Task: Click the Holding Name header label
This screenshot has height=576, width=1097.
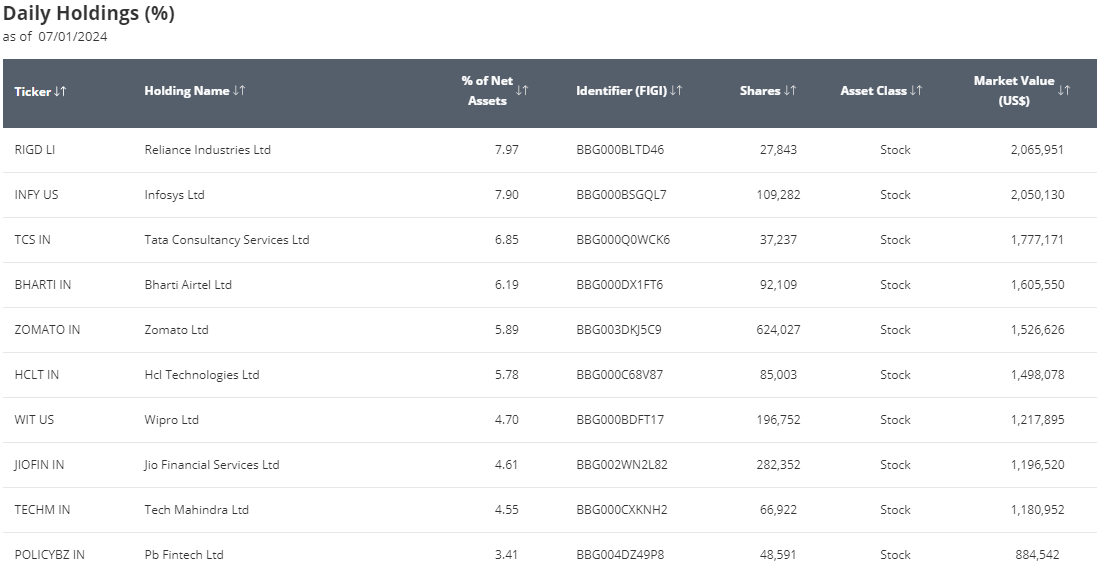Action: pyautogui.click(x=187, y=91)
